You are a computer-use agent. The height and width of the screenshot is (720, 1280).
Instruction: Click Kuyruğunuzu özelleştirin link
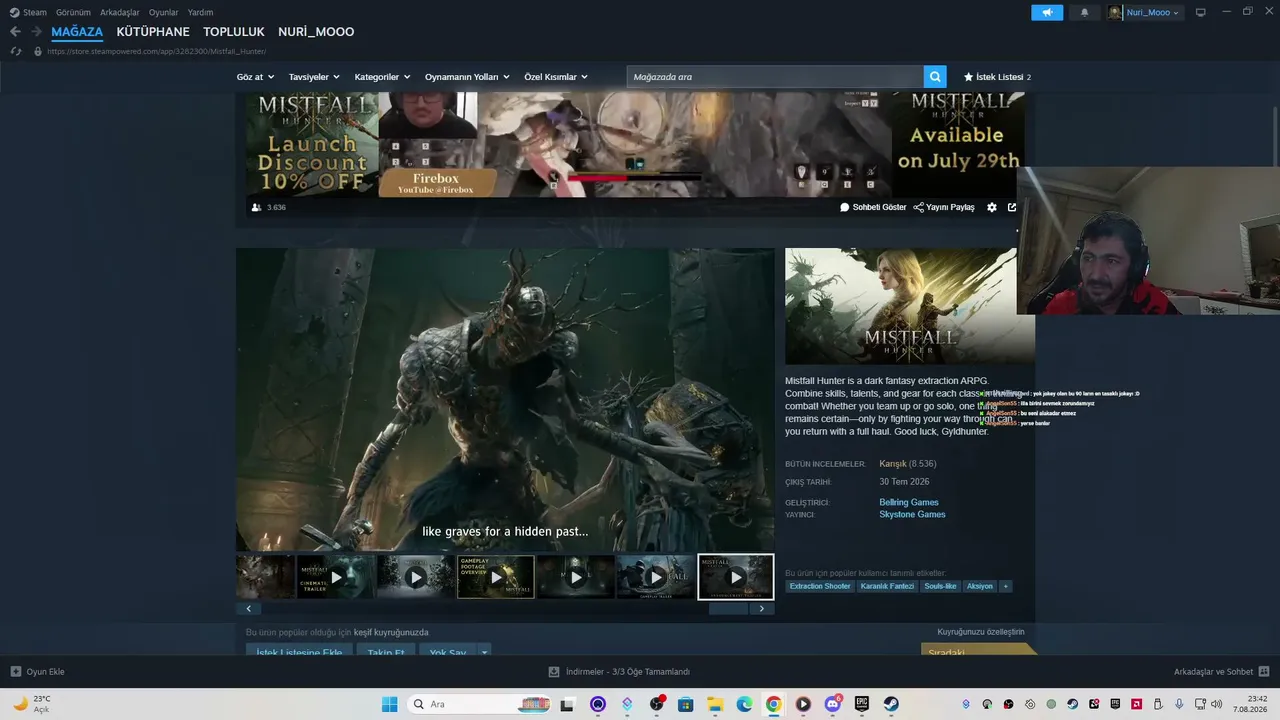(x=981, y=632)
